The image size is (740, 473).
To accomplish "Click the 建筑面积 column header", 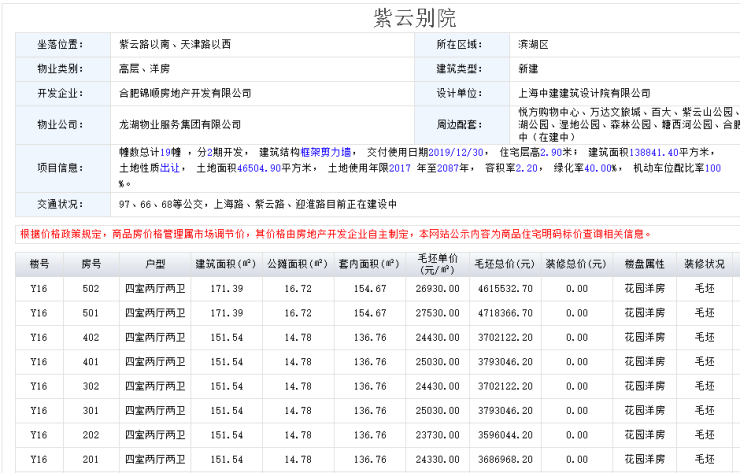I will [228, 265].
